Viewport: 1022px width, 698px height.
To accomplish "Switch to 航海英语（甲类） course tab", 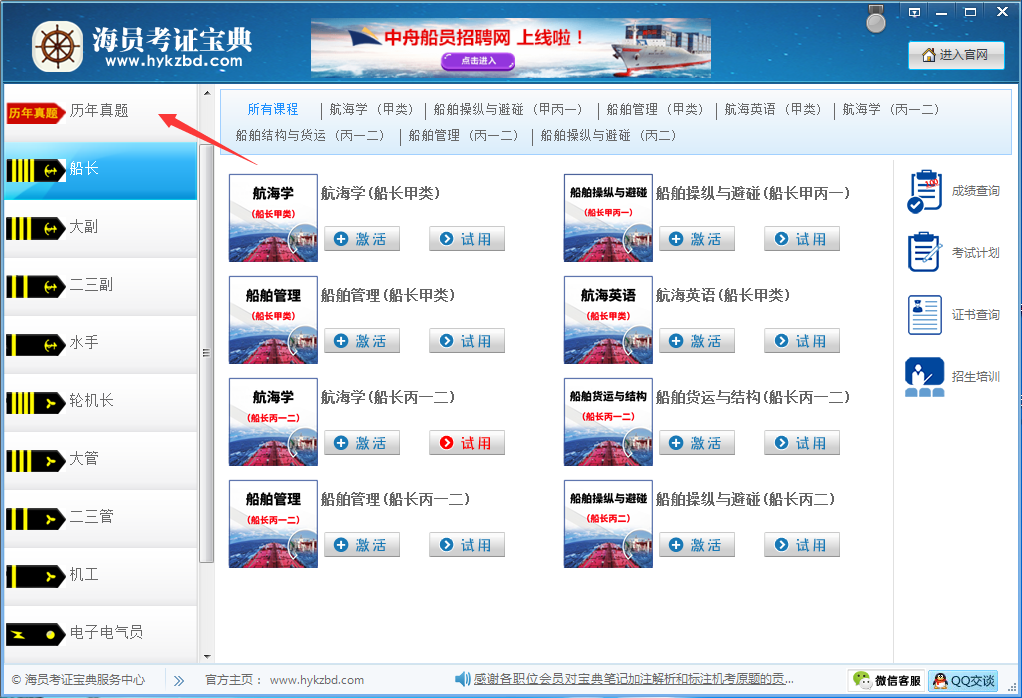I will pyautogui.click(x=773, y=109).
